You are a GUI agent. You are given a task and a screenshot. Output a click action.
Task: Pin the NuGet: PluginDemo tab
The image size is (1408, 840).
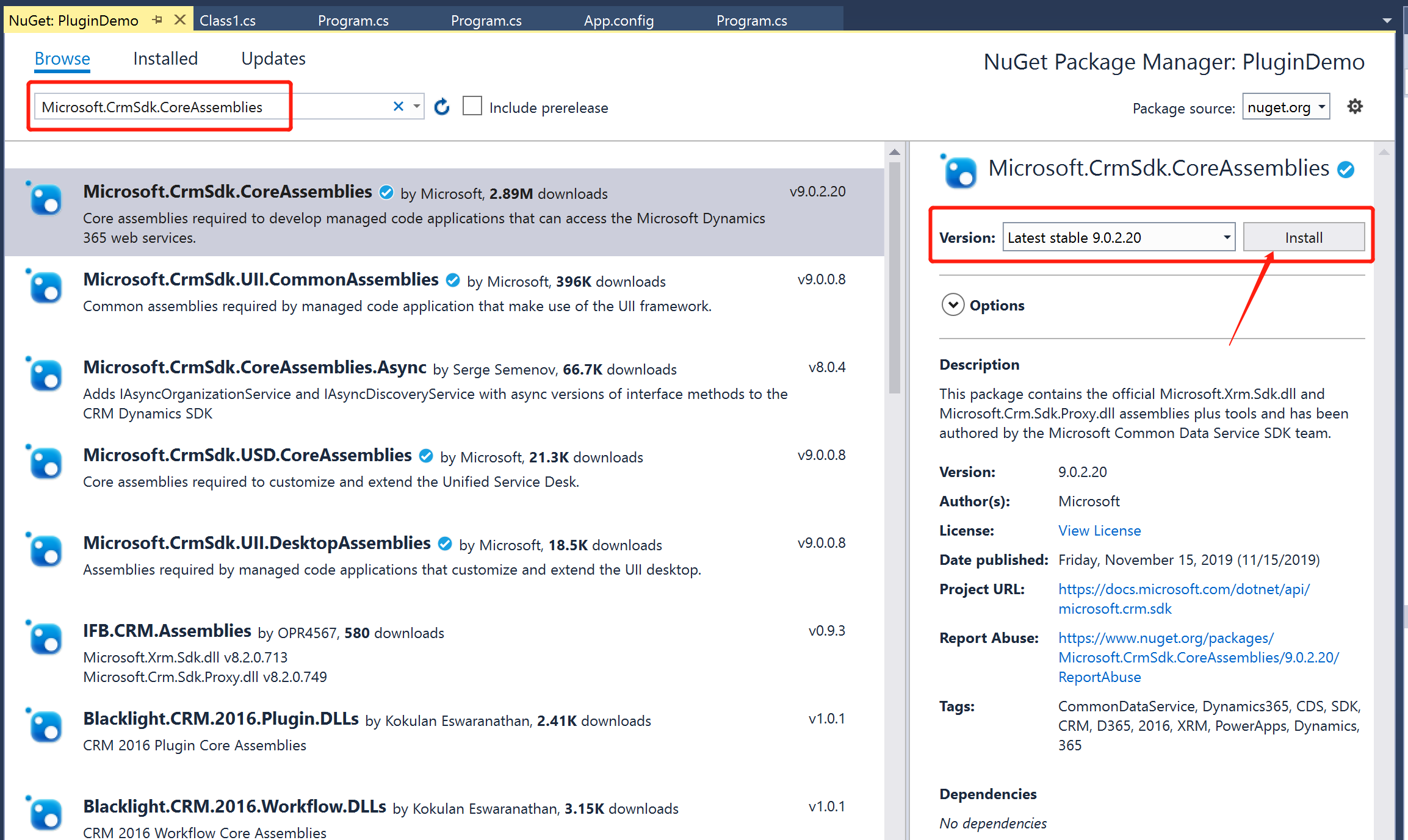tap(157, 20)
